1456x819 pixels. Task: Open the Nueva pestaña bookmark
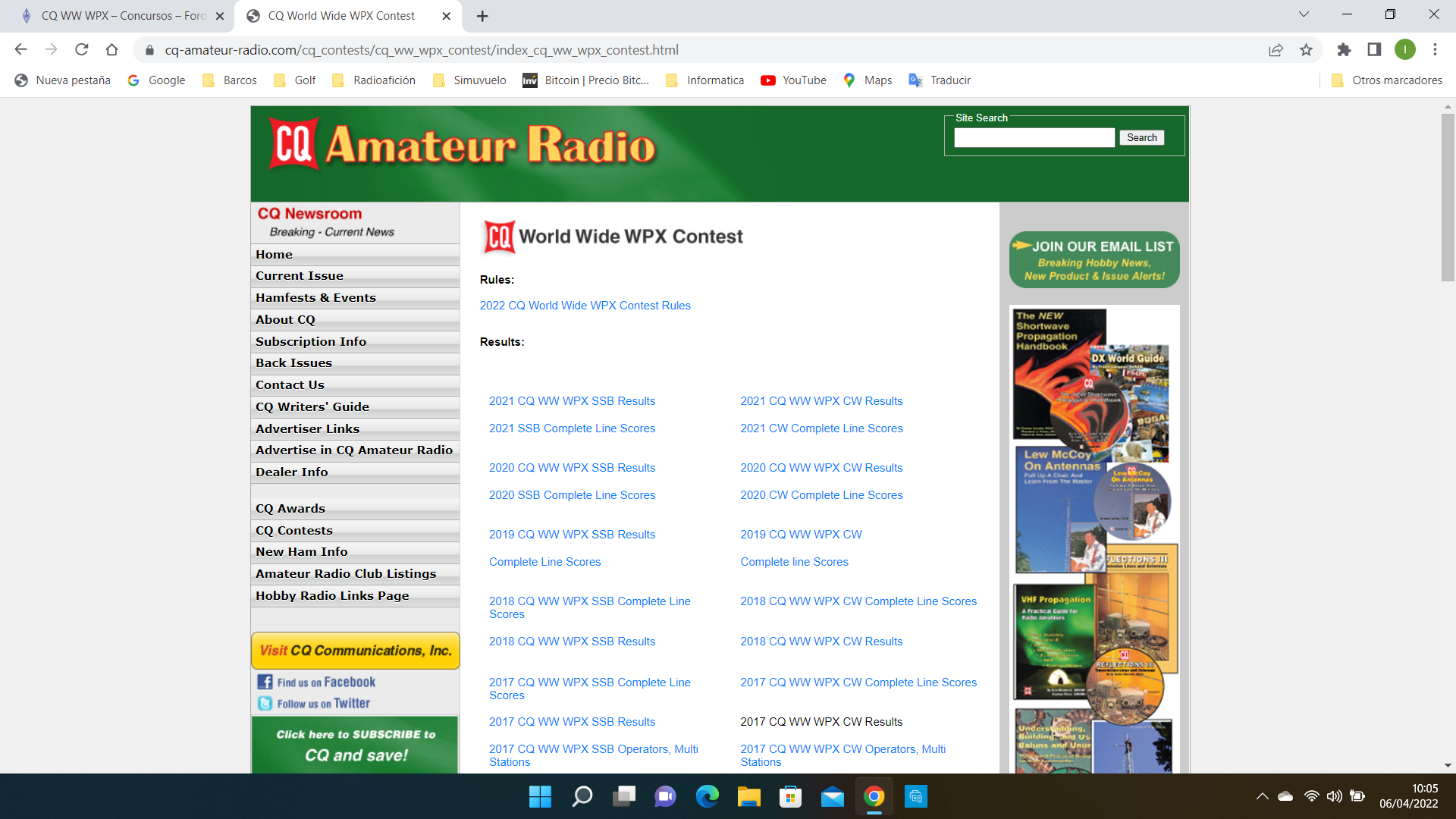pyautogui.click(x=63, y=80)
